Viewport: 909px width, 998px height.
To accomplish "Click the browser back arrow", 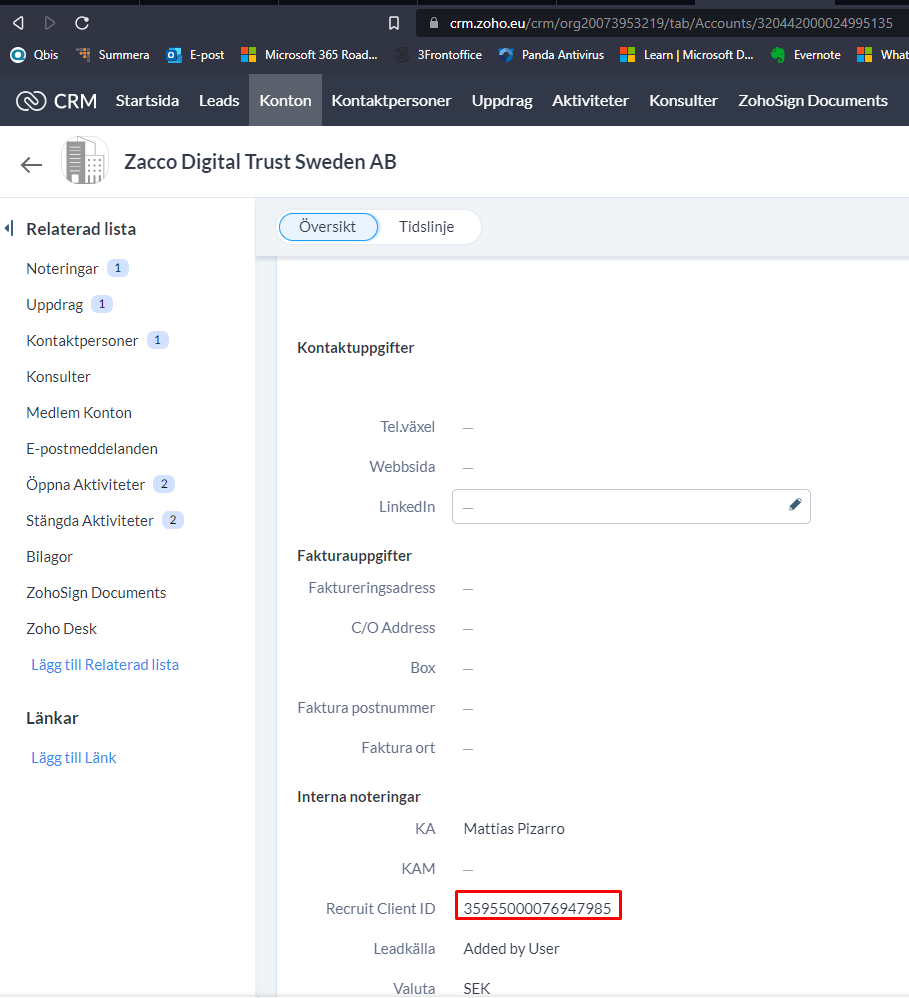I will [x=18, y=22].
